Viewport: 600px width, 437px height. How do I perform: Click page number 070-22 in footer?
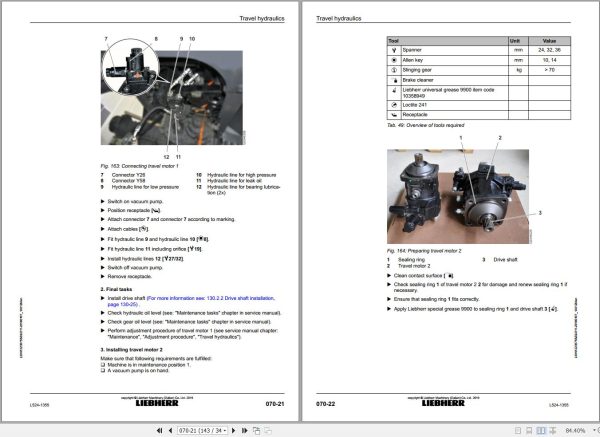326,404
